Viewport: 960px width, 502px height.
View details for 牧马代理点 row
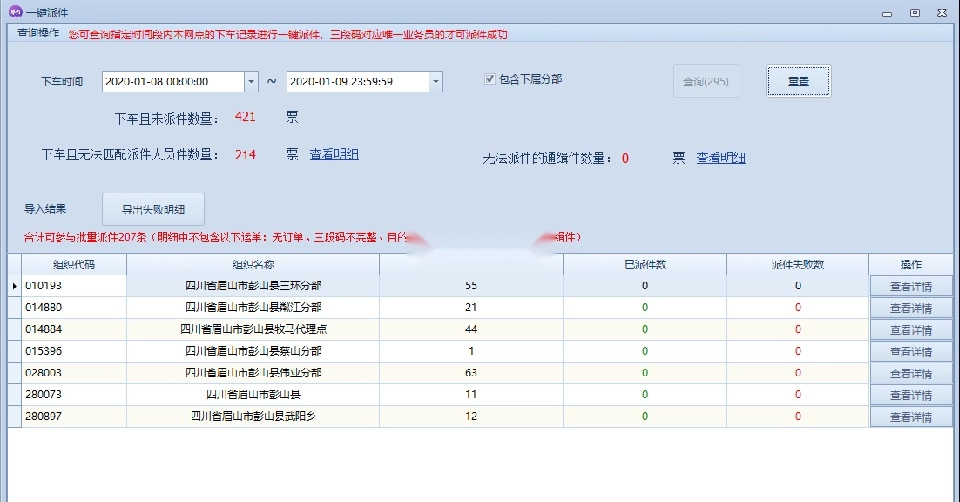[x=910, y=330]
